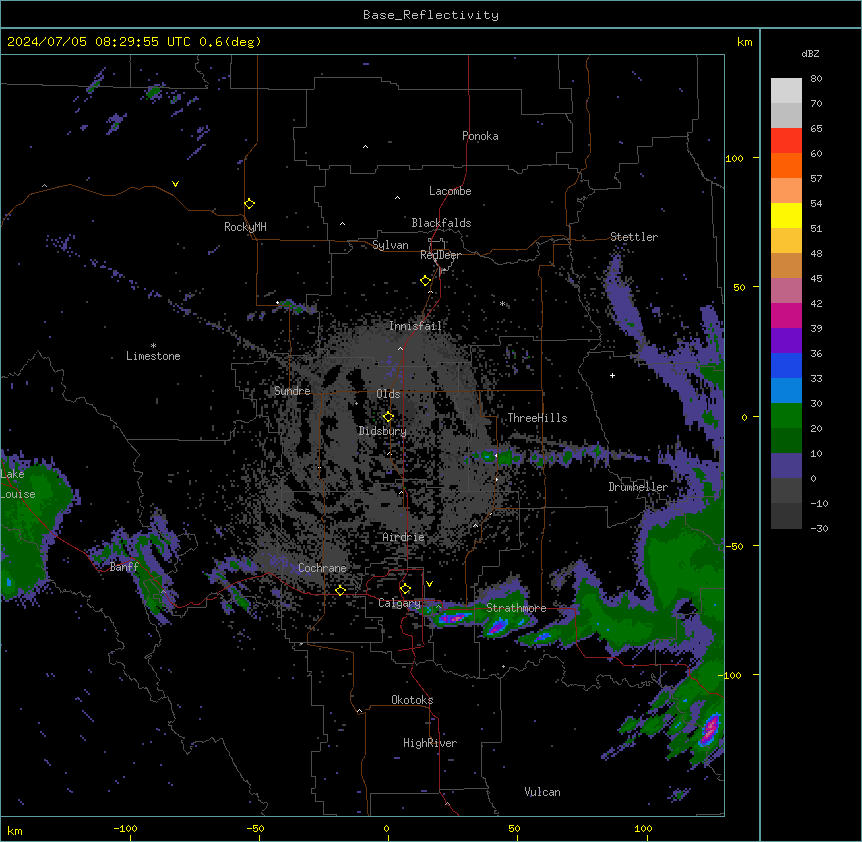The image size is (862, 842).
Task: Click the Lake Louise label
Action: click(x=18, y=484)
